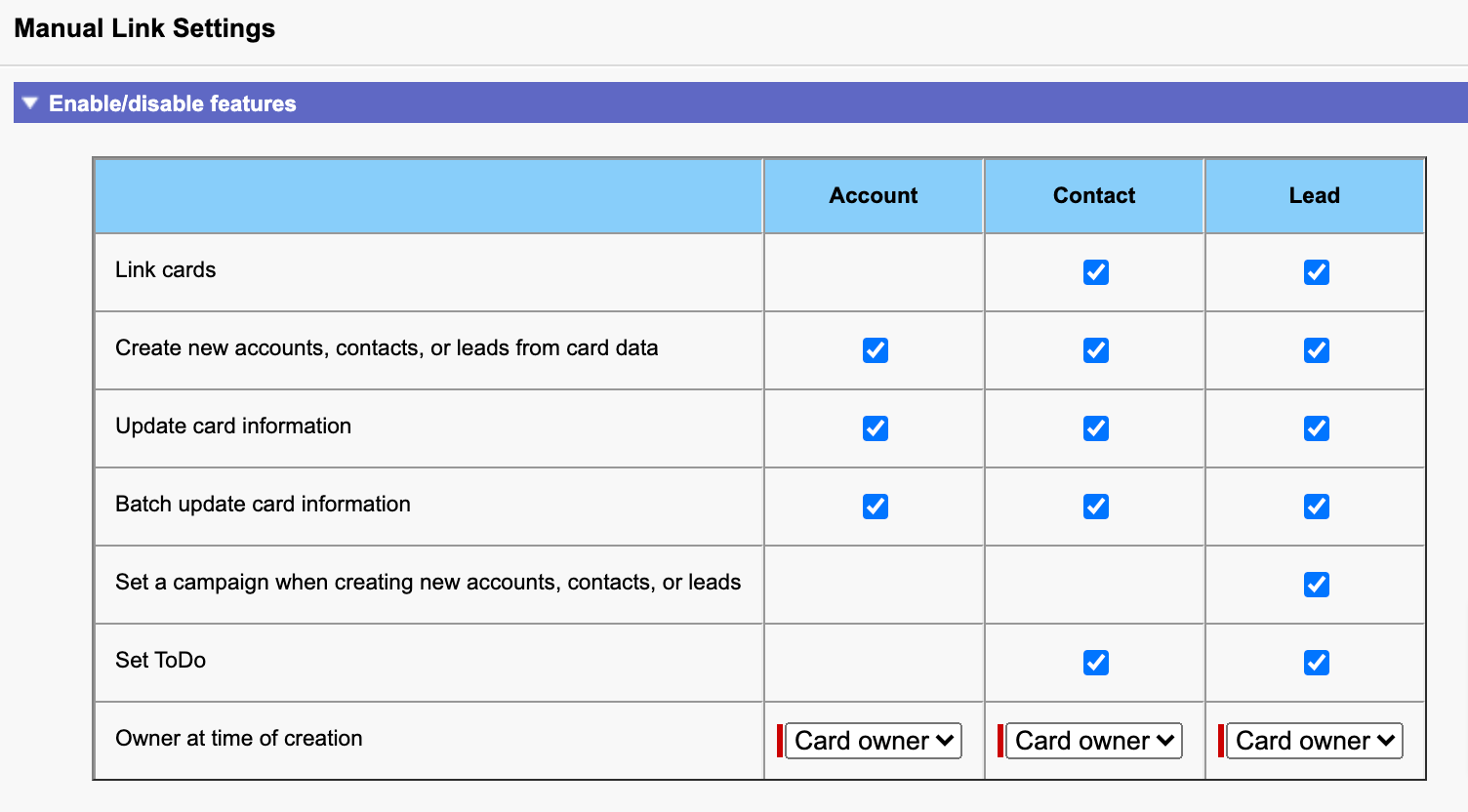Toggle Set ToDo for Contact
The width and height of the screenshot is (1468, 812).
[x=1095, y=663]
